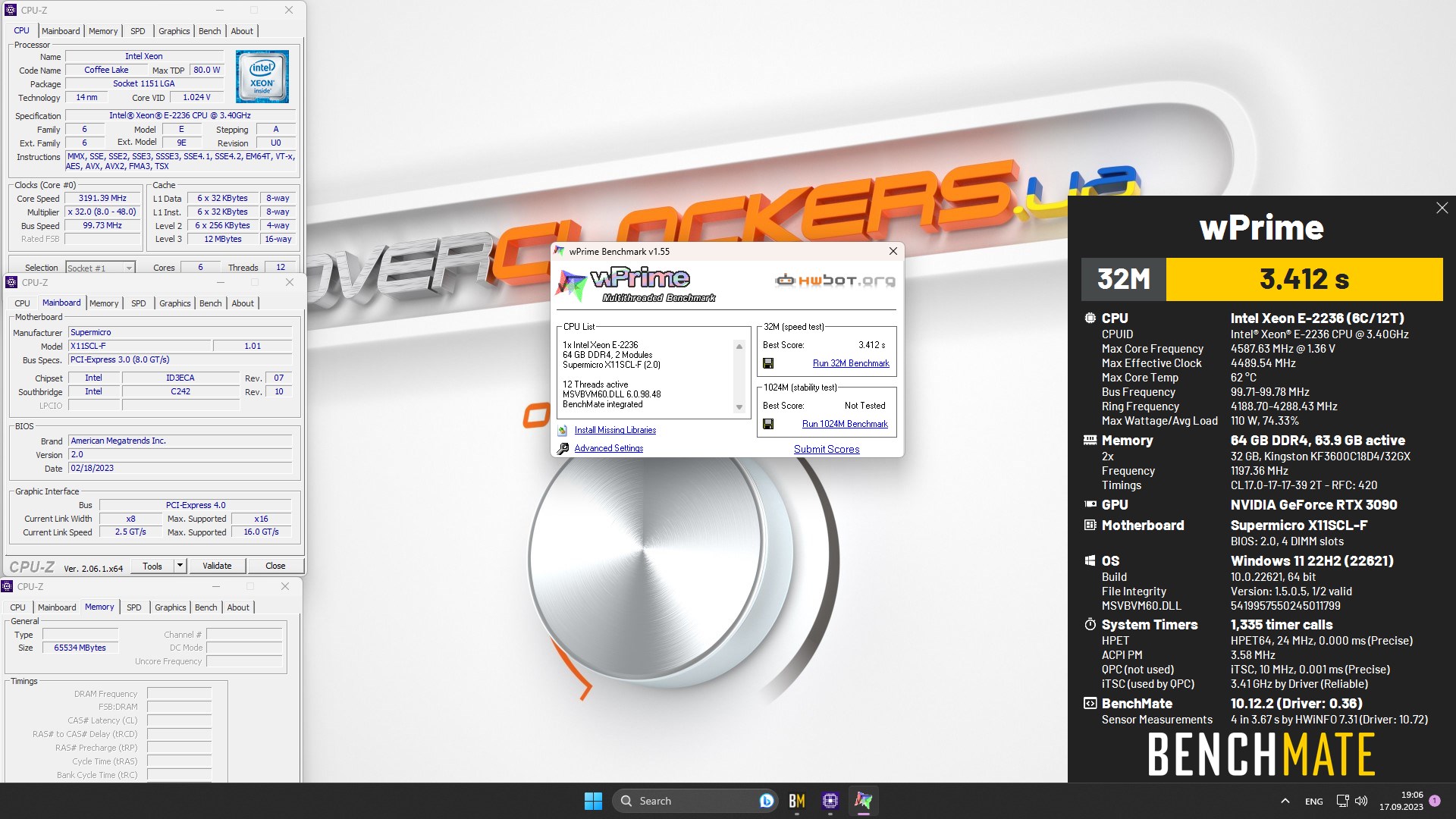1456x819 pixels.
Task: Click Submit Scores link
Action: [x=827, y=449]
